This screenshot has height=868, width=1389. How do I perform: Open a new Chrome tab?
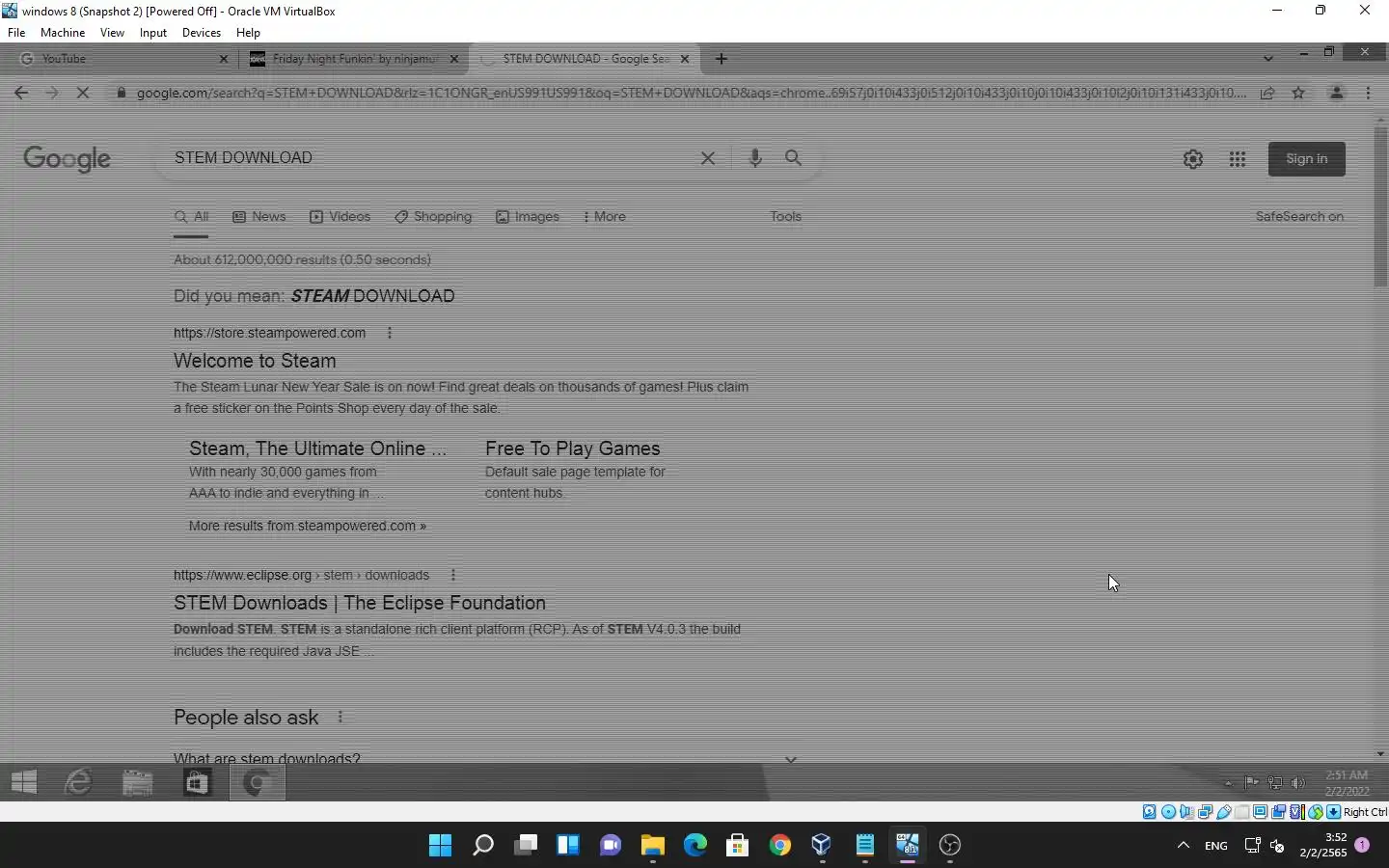point(721,59)
